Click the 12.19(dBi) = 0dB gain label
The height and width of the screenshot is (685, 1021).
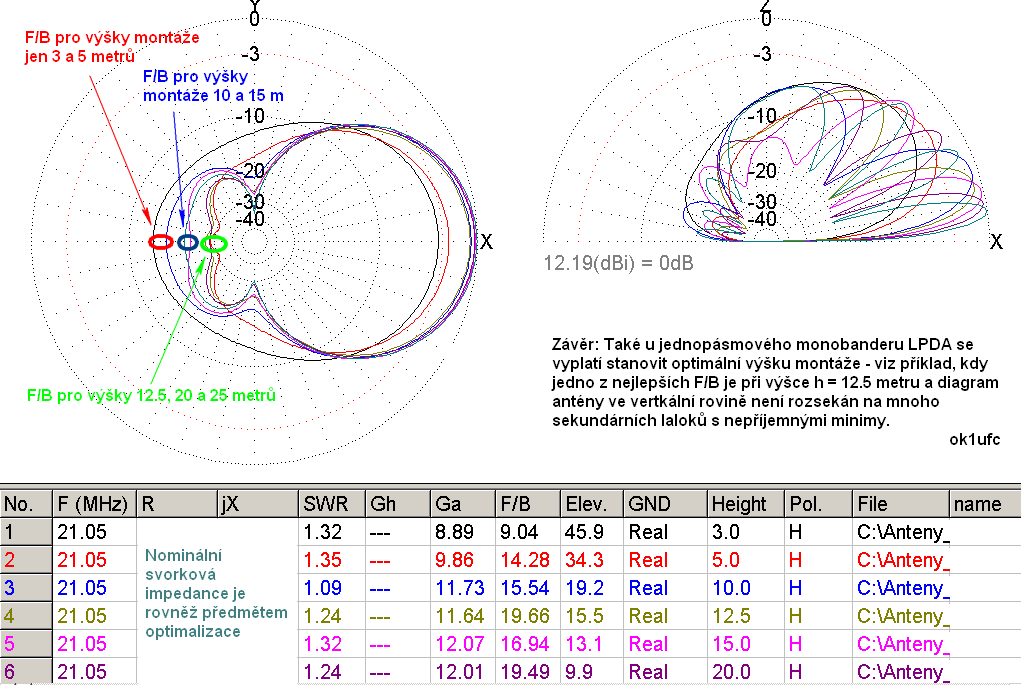click(618, 263)
